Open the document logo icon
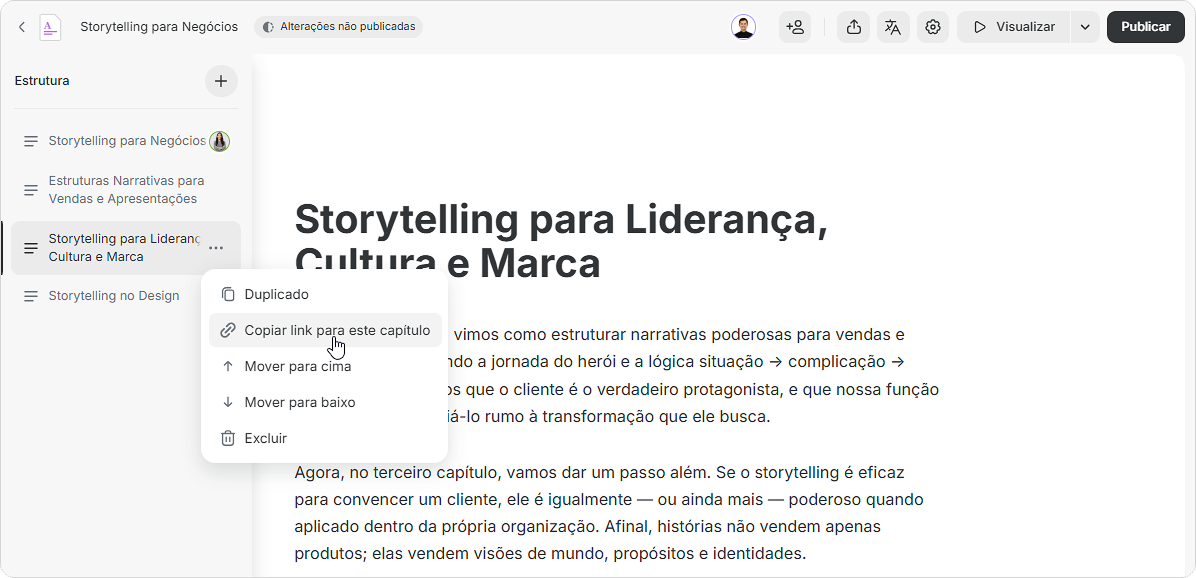This screenshot has height=578, width=1196. point(50,27)
